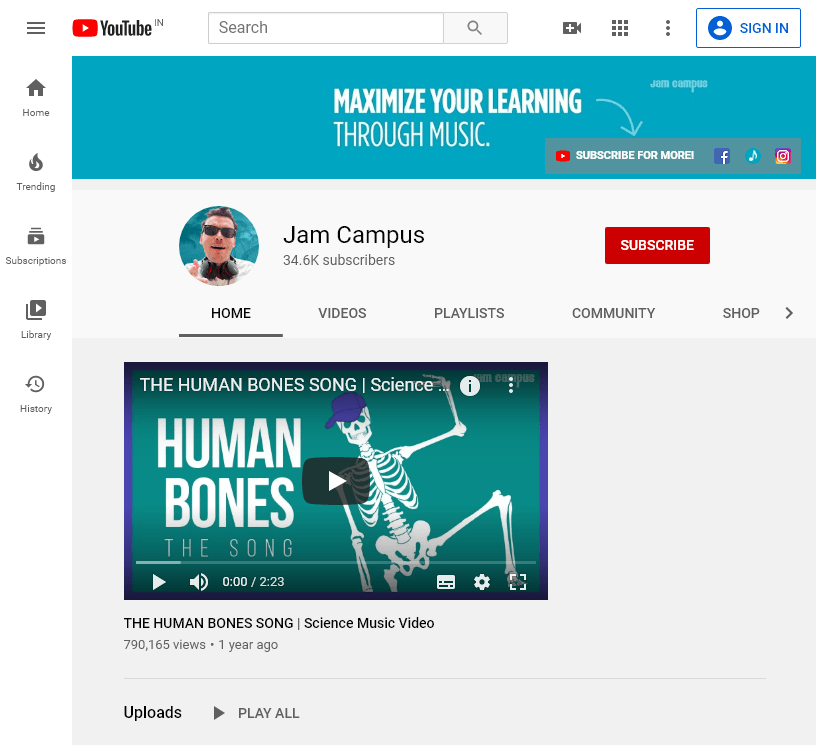816x745 pixels.
Task: Click the Home sidebar icon
Action: click(x=36, y=98)
